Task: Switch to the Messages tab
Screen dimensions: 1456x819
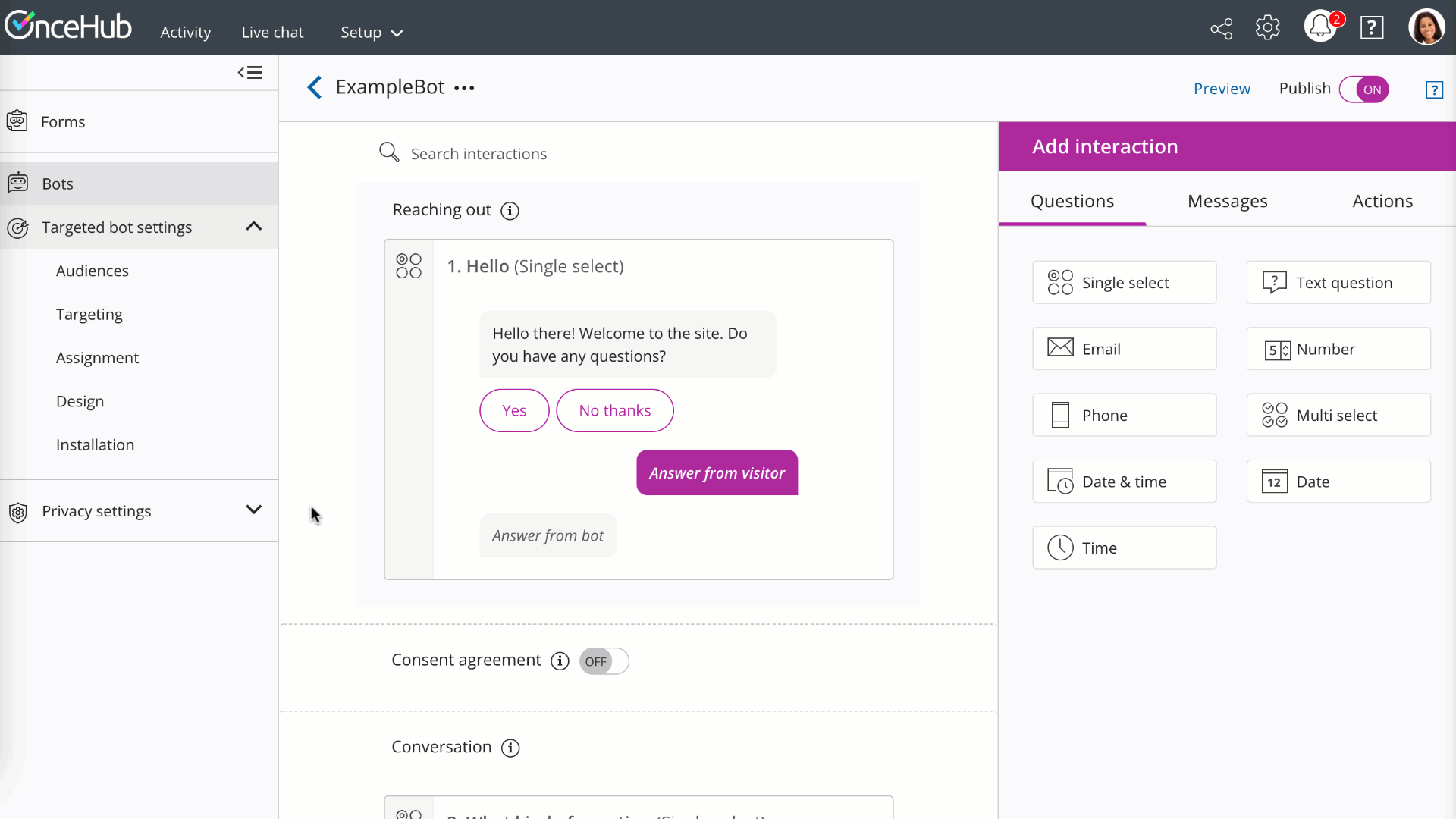Action: 1227,201
